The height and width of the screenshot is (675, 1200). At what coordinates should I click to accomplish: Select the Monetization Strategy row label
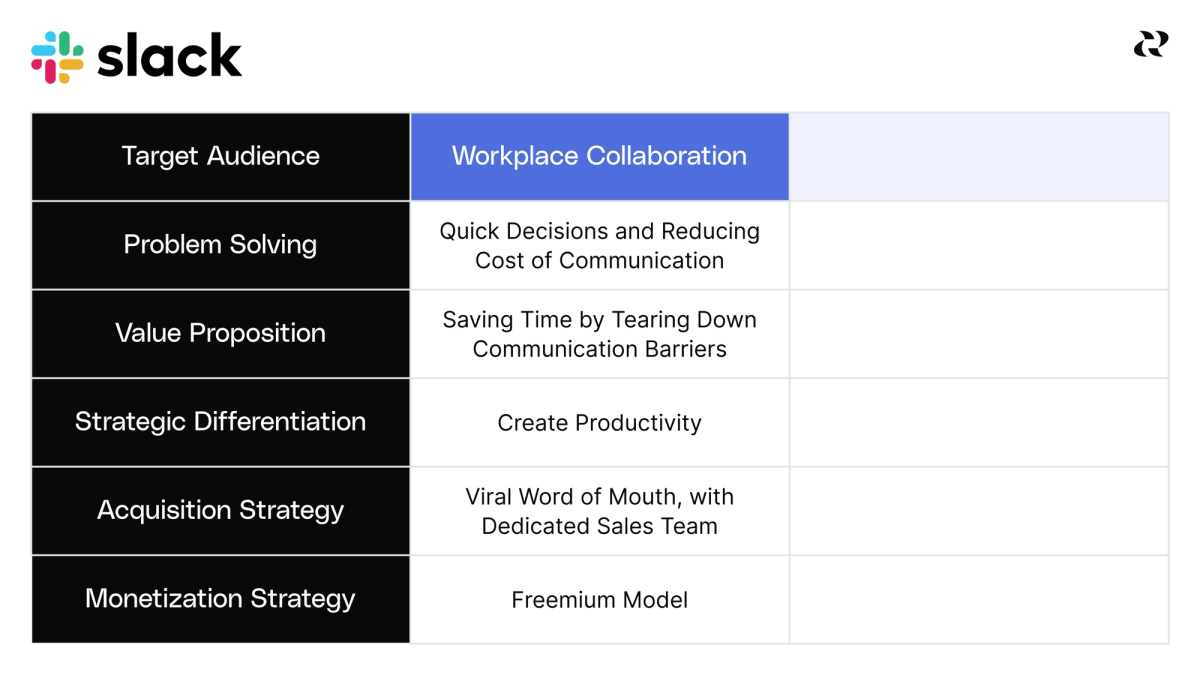[x=221, y=599]
